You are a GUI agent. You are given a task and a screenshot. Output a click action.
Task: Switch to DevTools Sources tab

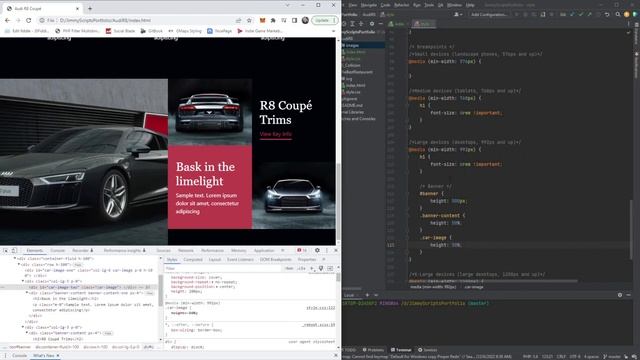(163, 250)
